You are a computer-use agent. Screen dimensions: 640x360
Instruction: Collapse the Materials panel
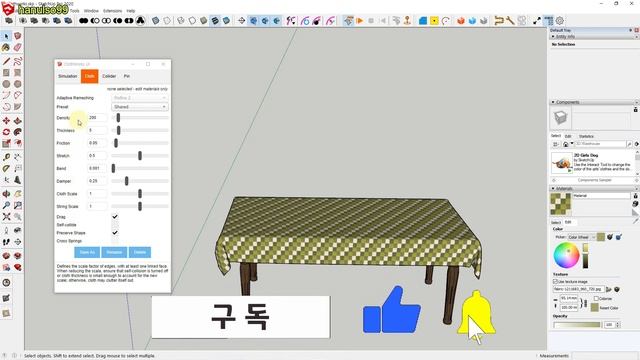[x=553, y=189]
